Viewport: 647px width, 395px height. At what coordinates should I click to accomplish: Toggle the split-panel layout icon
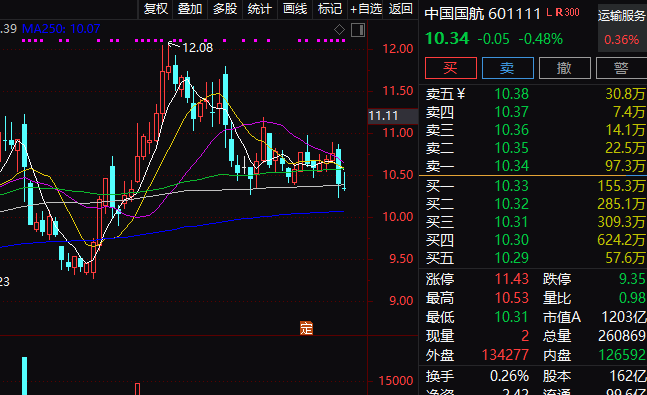[x=358, y=30]
